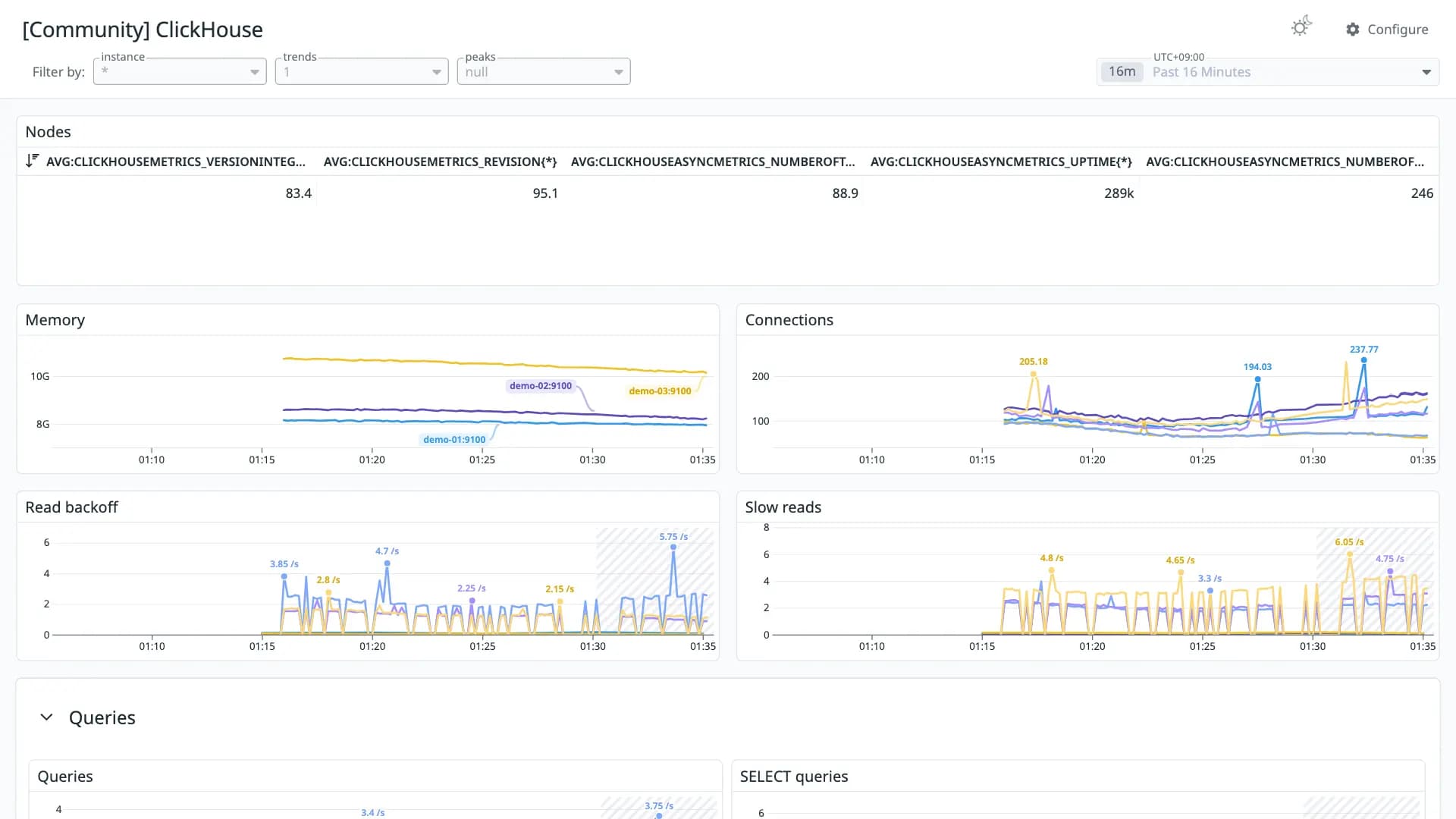Open the trends filter dropdown
This screenshot has height=819, width=1456.
pos(362,71)
